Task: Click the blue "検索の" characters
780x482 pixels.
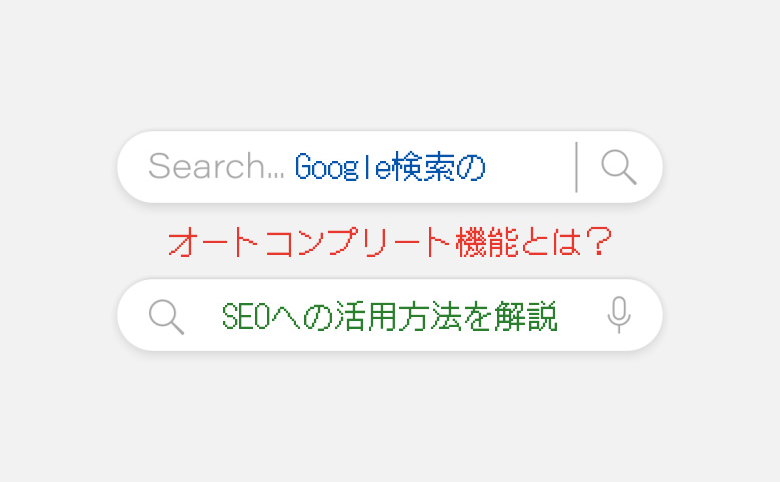Action: [439, 167]
